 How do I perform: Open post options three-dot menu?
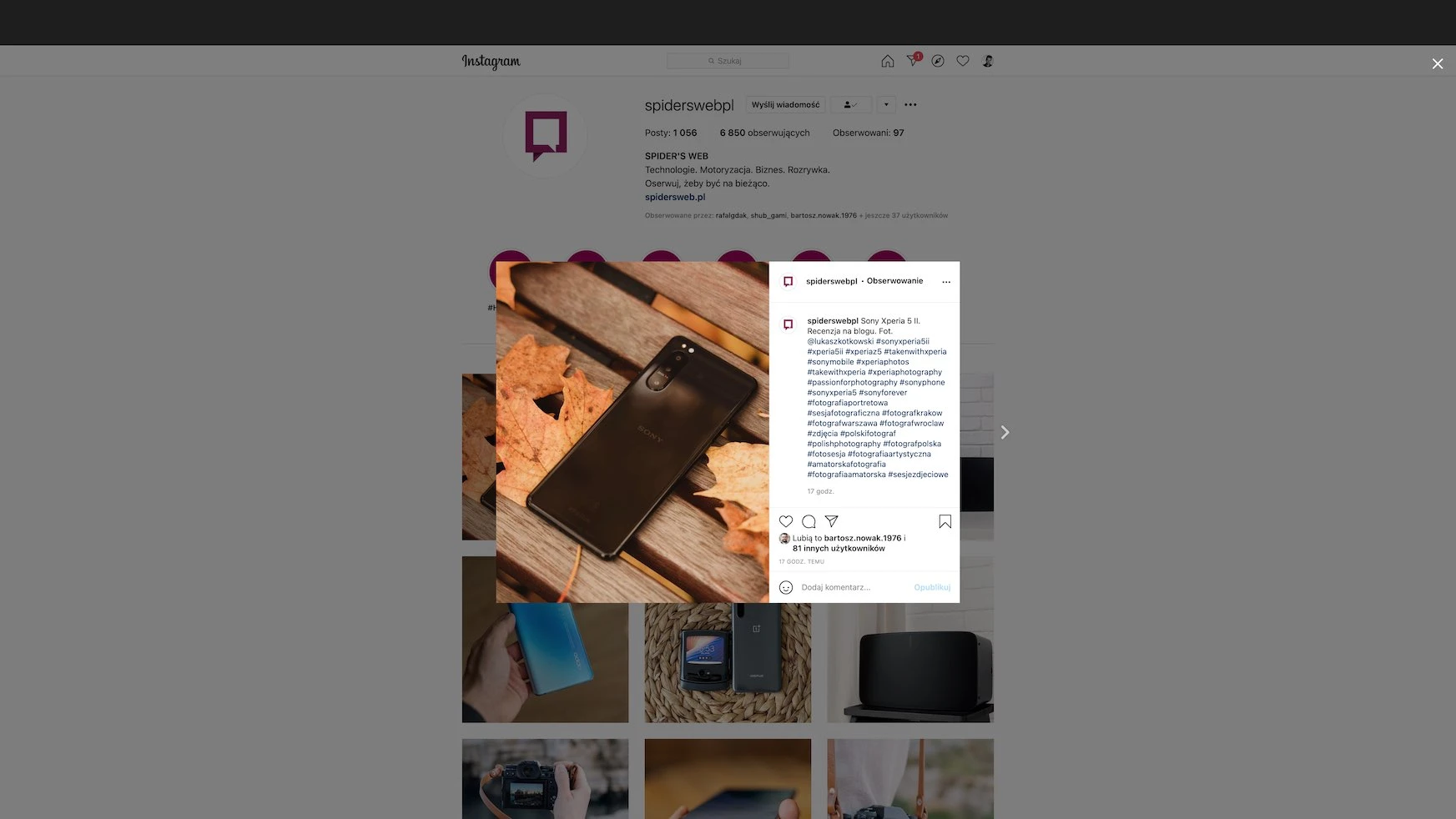click(x=946, y=282)
